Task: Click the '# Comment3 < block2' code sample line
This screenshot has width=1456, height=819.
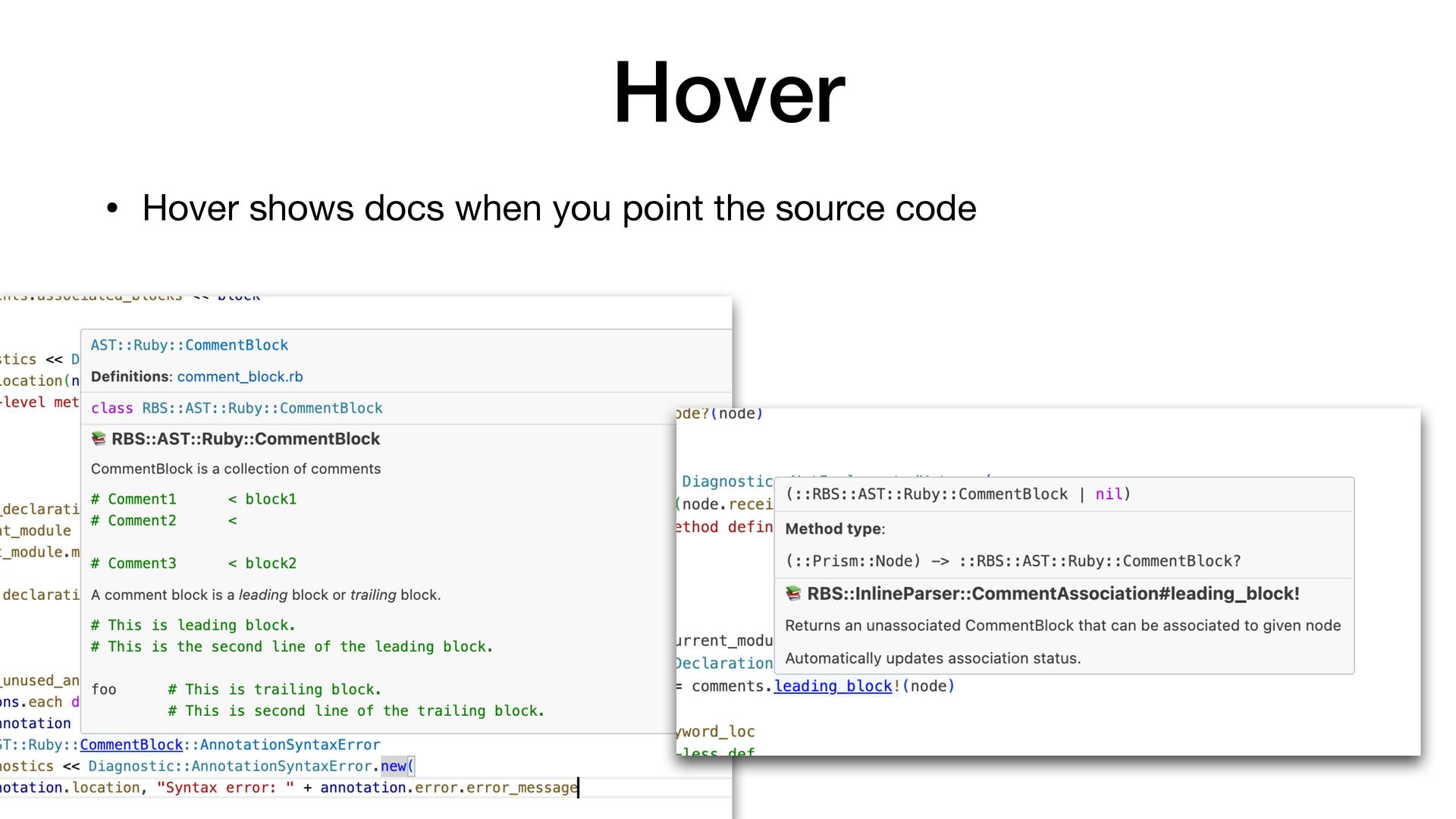Action: click(x=193, y=563)
